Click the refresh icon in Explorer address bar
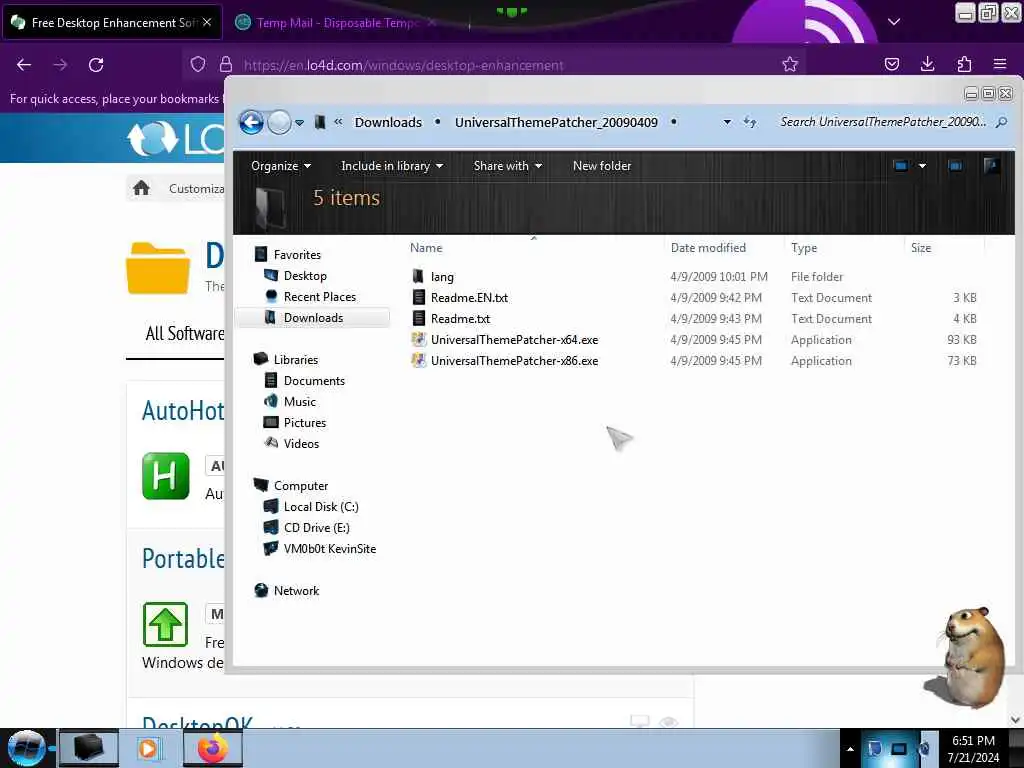Screen dimensions: 1024x768 [x=750, y=122]
